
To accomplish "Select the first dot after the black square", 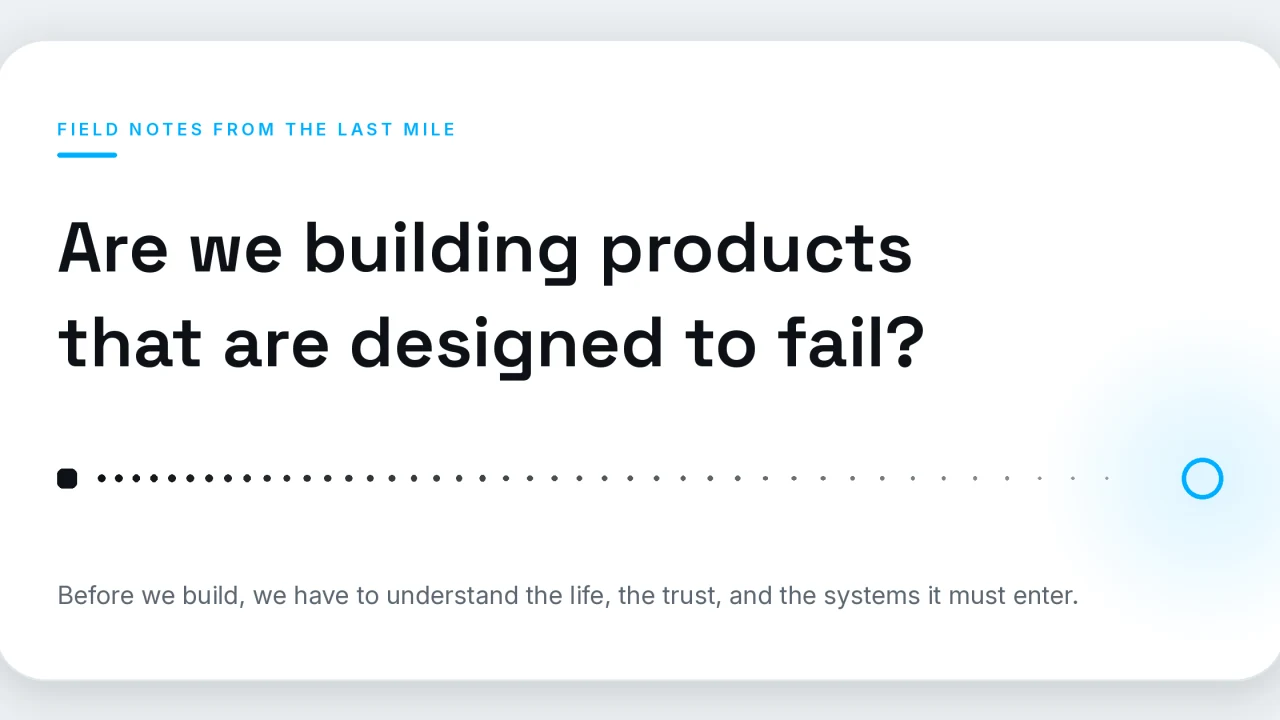I will 101,479.
